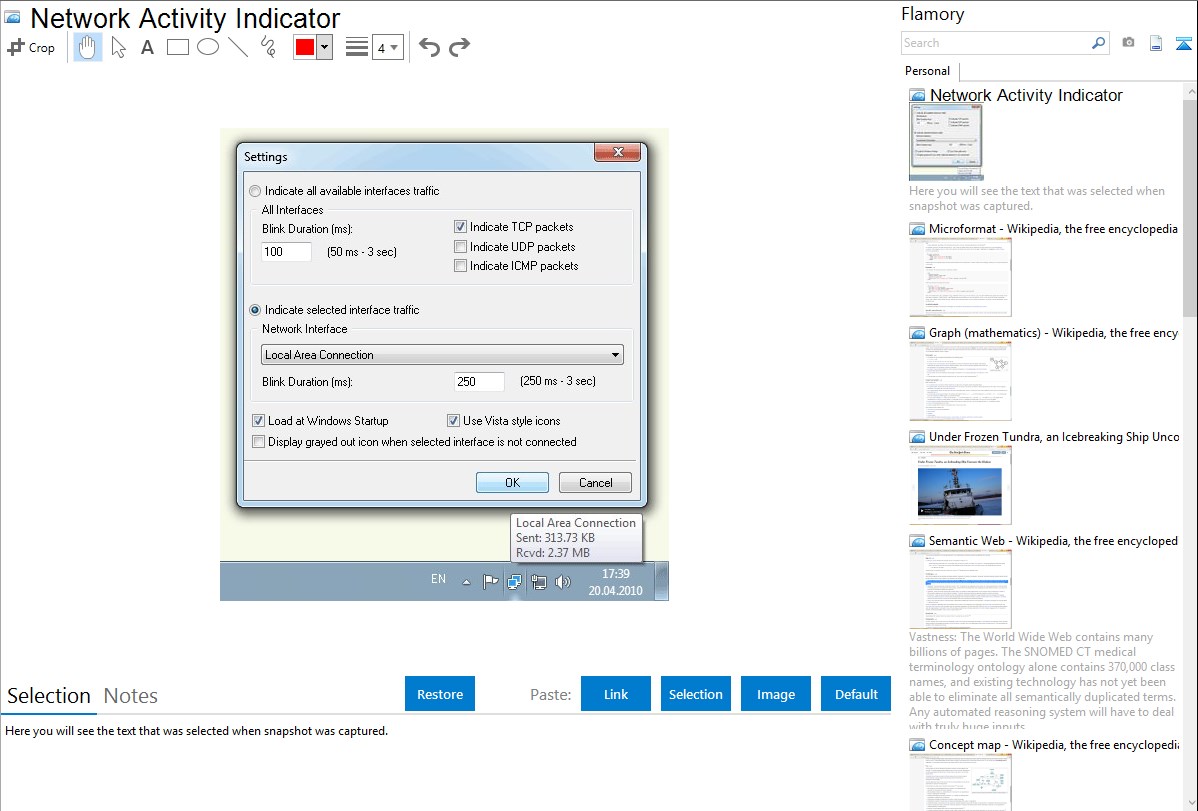Pick the rectangle drawing tool
The height and width of the screenshot is (811, 1198).
(x=177, y=47)
